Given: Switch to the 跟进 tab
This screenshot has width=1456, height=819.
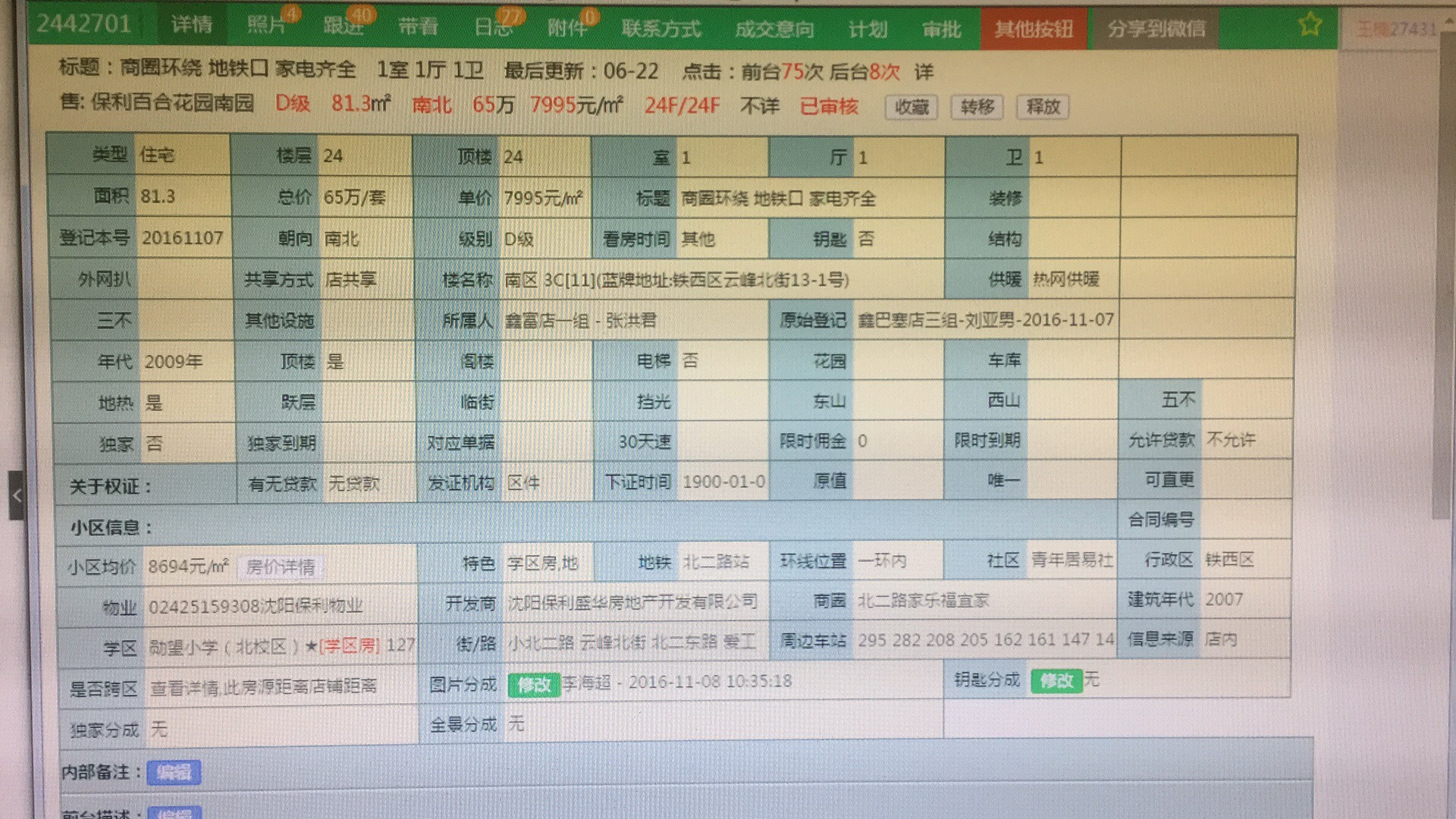Looking at the screenshot, I should [344, 27].
